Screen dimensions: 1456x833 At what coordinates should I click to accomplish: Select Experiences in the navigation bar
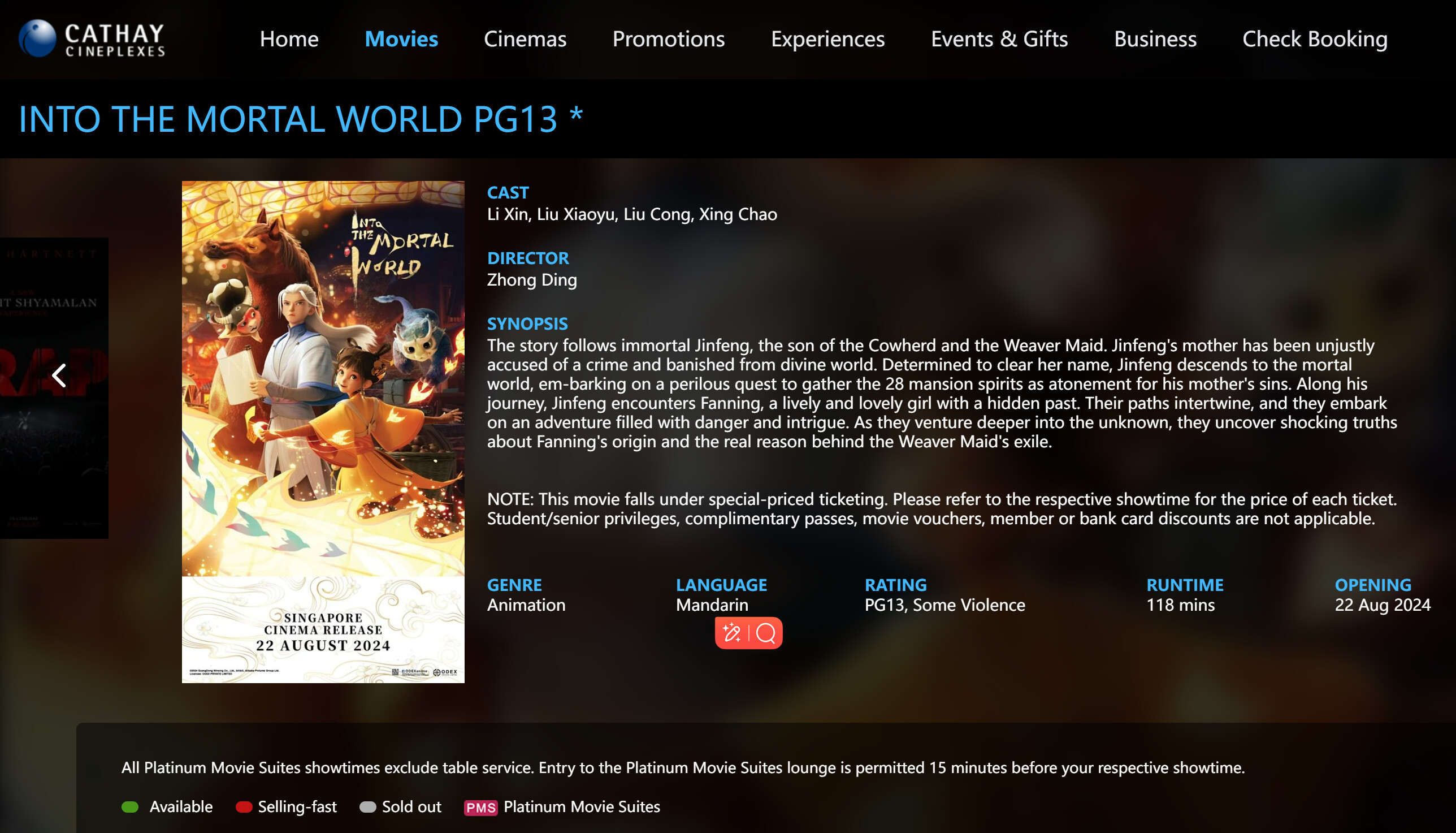[827, 39]
